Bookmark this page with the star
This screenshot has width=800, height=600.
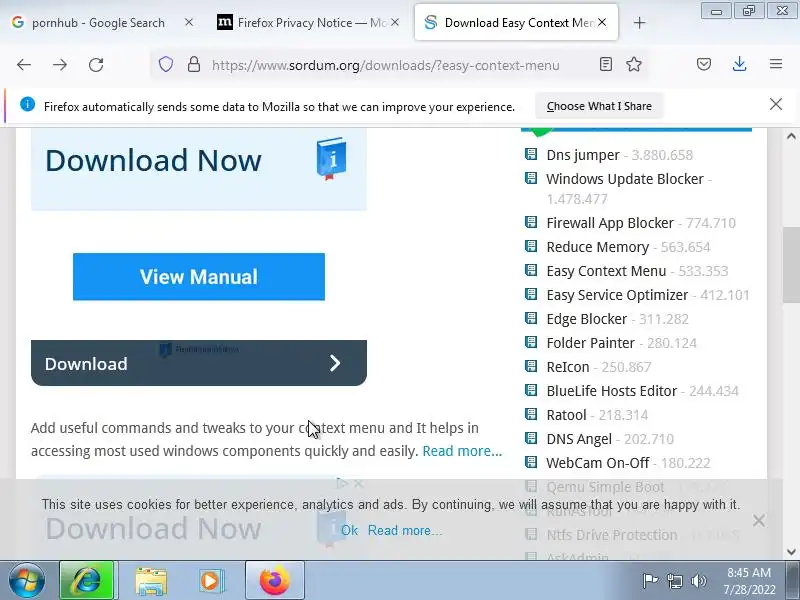634,64
